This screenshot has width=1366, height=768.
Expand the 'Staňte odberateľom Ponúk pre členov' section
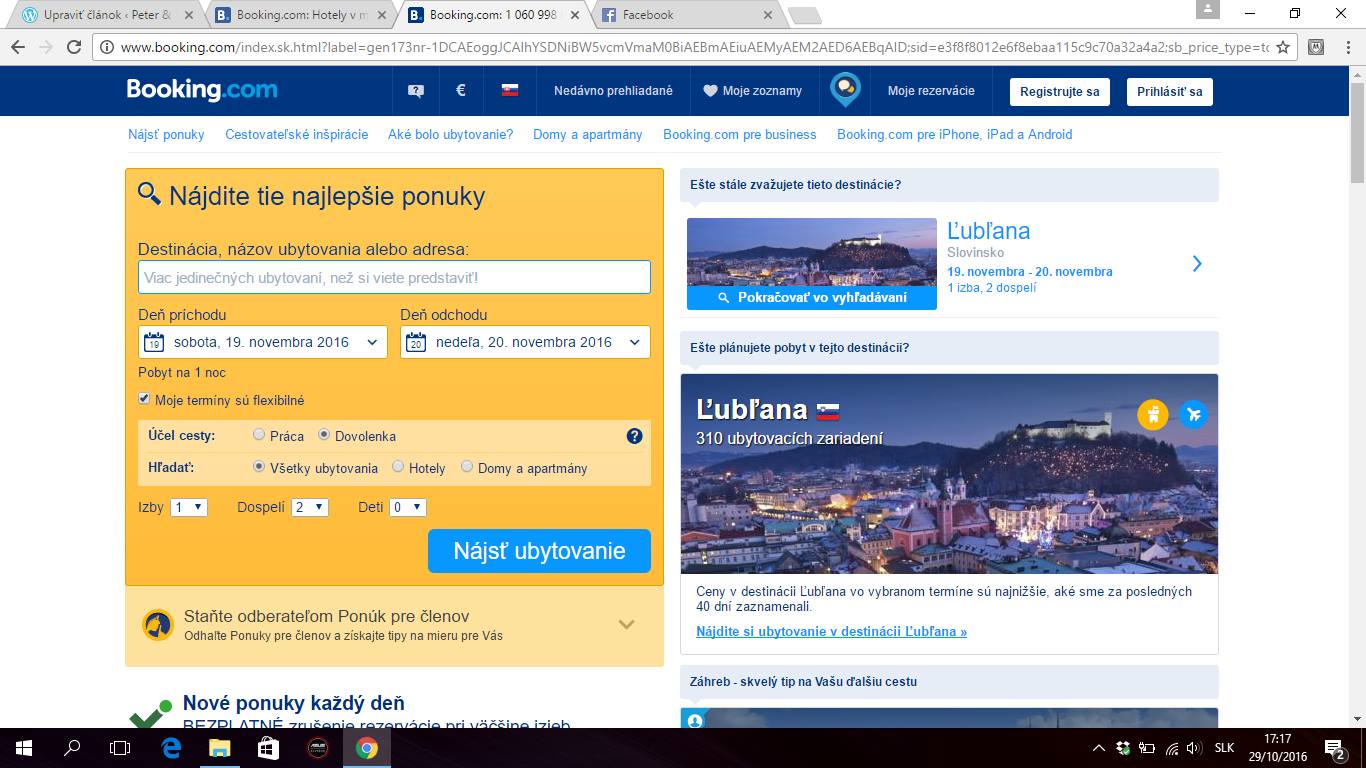click(x=626, y=625)
